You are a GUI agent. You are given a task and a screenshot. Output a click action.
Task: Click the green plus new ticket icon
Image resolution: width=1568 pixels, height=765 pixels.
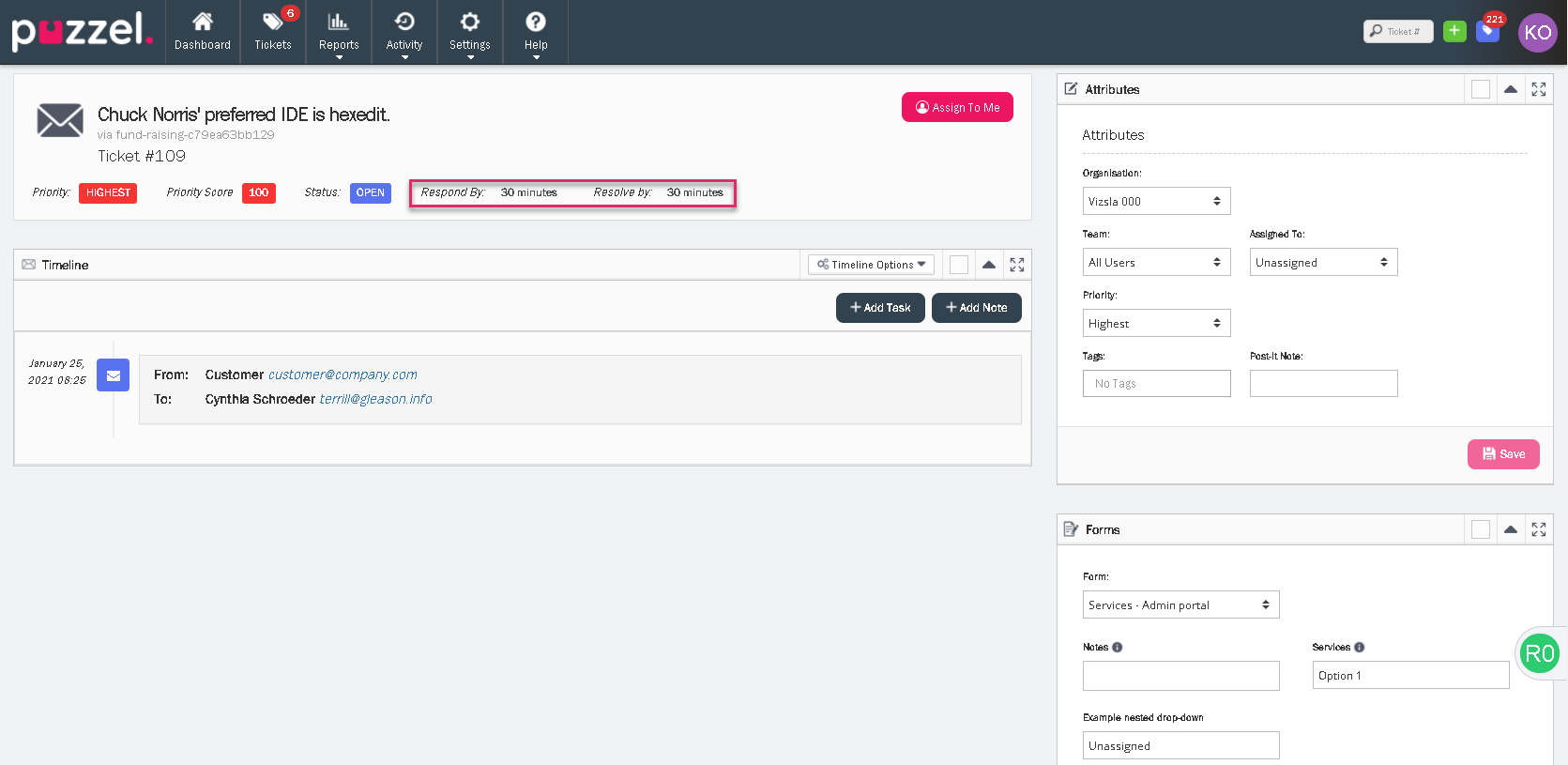1454,31
